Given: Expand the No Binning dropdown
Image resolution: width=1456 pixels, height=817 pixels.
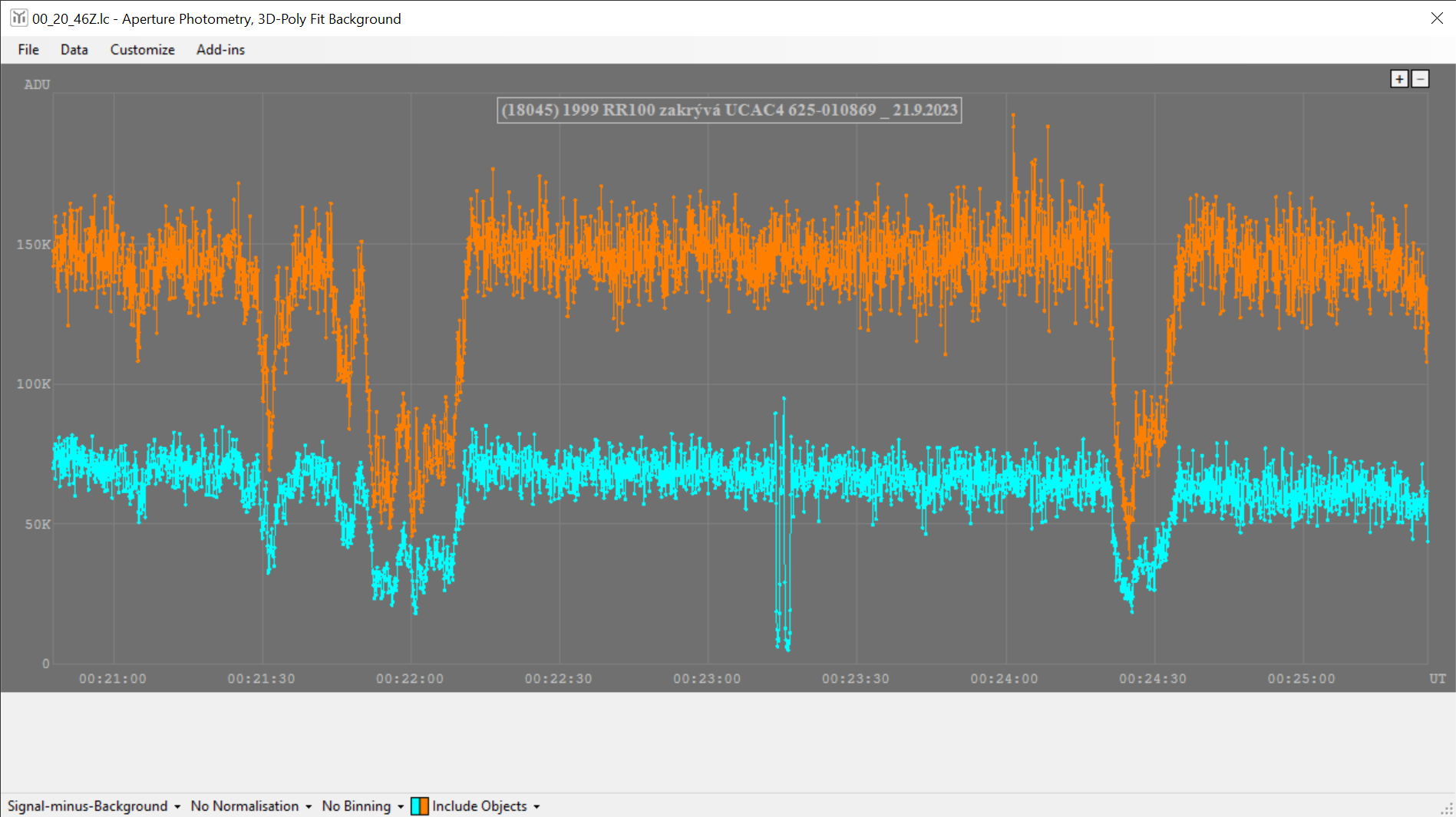Looking at the screenshot, I should pyautogui.click(x=362, y=806).
